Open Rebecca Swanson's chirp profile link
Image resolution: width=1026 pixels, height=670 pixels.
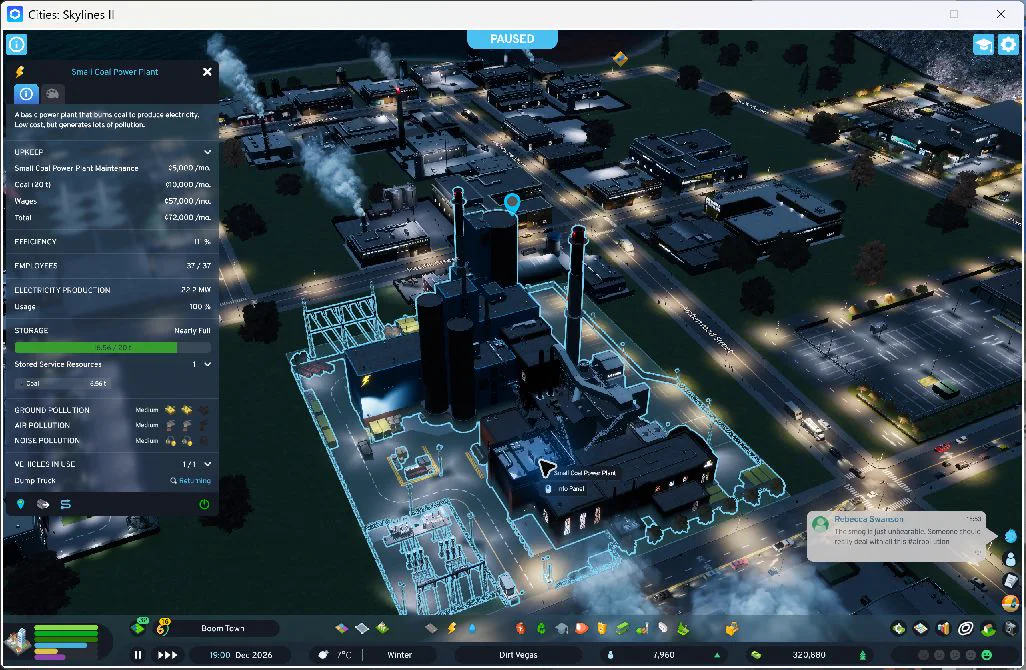coord(868,520)
